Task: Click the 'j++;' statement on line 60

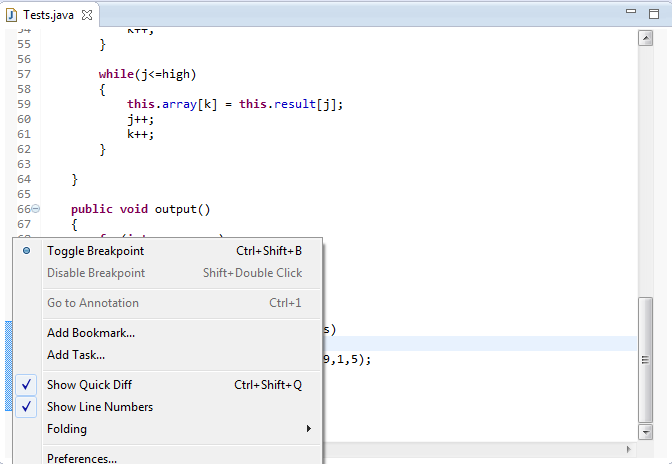Action: 140,119
